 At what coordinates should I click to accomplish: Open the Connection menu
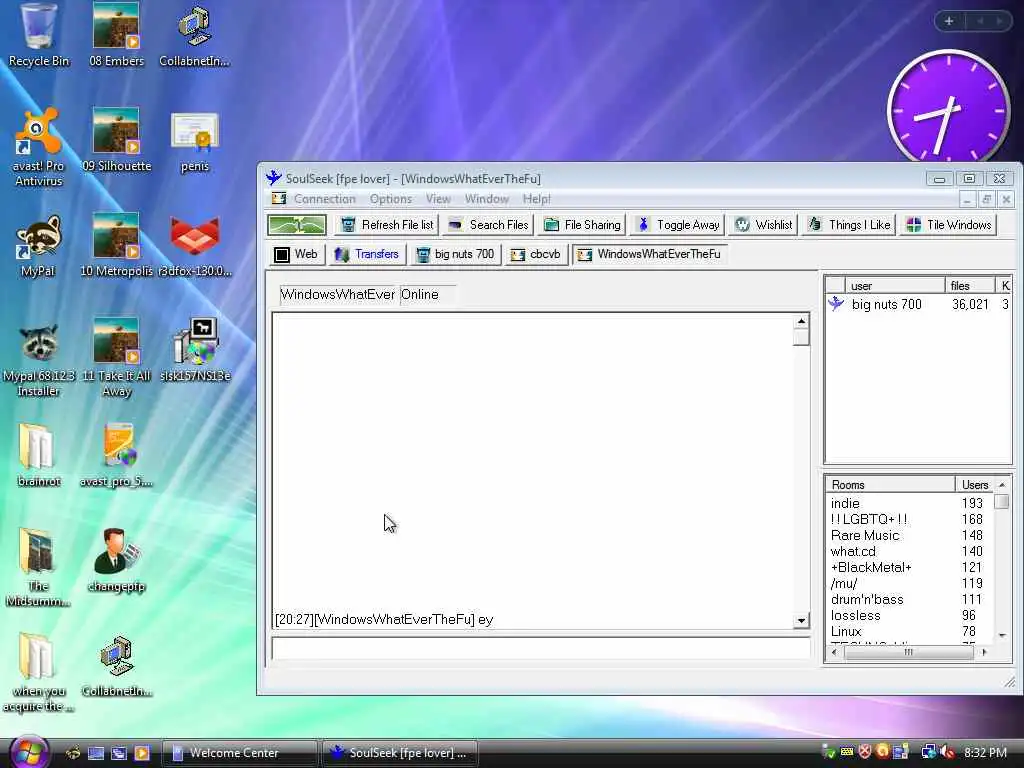click(x=325, y=199)
